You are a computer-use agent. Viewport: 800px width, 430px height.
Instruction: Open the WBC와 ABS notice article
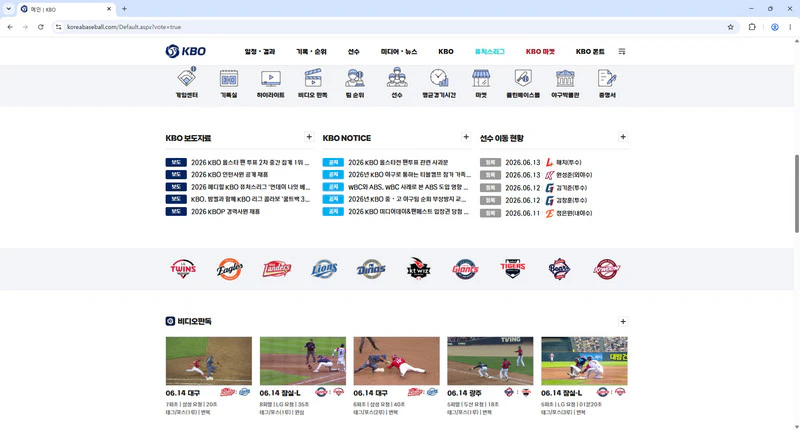[408, 187]
